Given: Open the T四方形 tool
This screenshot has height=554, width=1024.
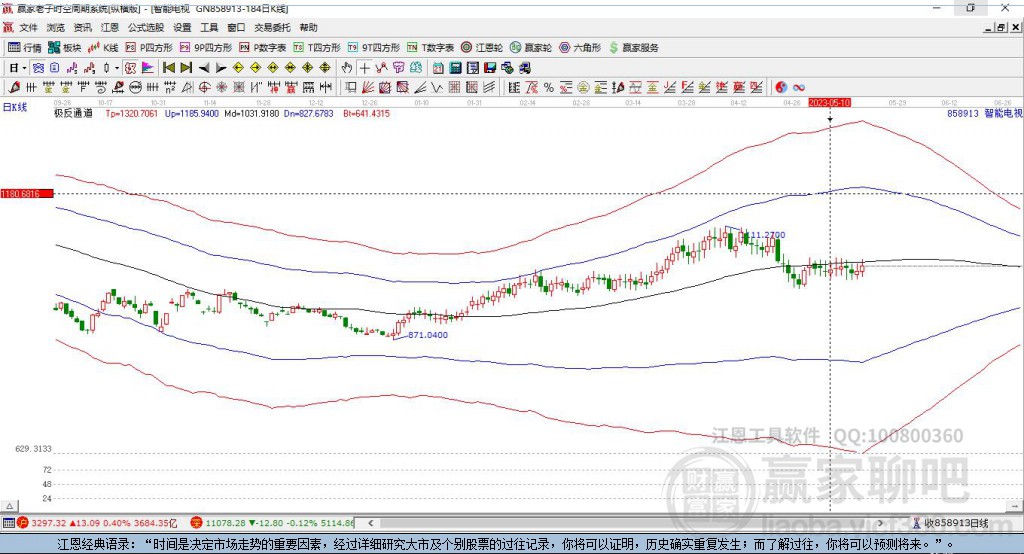Looking at the screenshot, I should pos(317,48).
